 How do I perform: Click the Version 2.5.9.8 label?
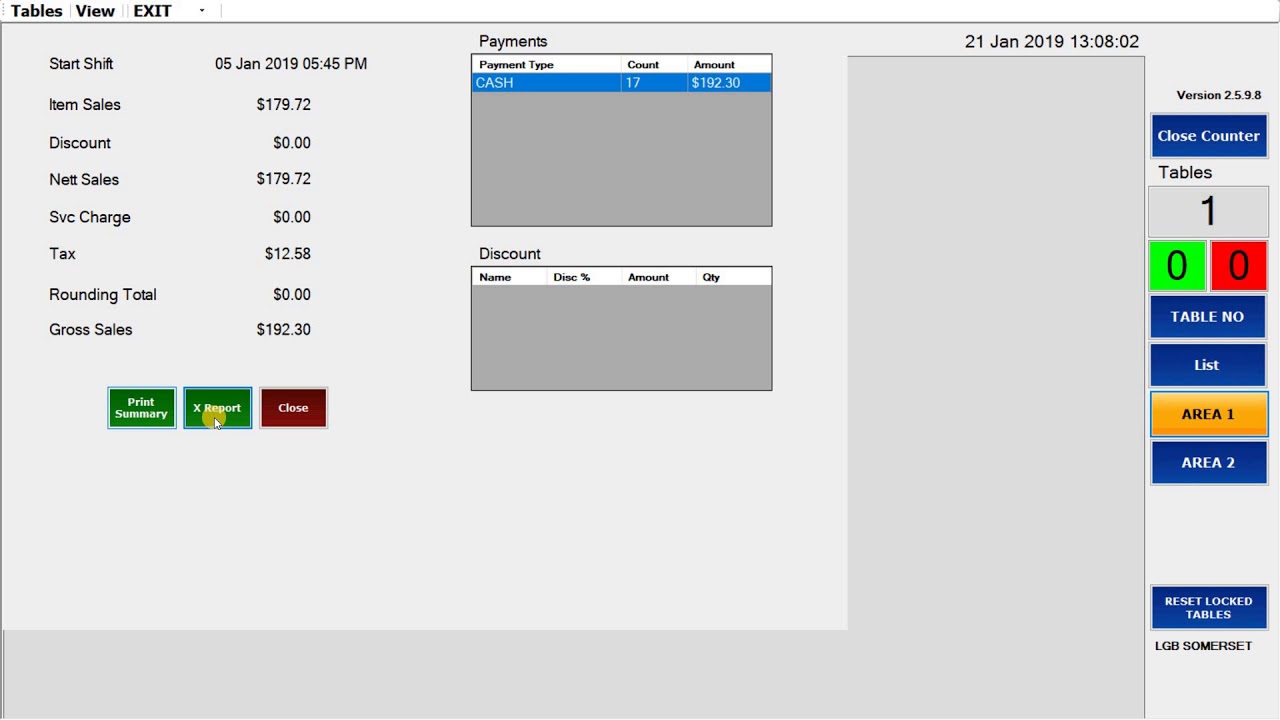click(x=1219, y=96)
